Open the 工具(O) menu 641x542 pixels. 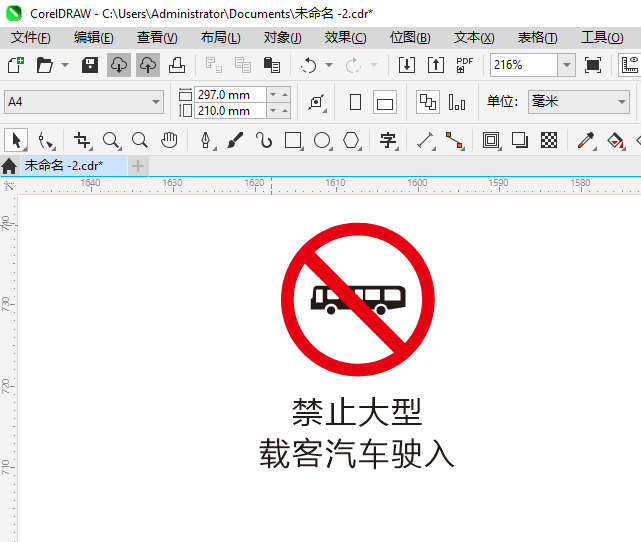point(602,38)
